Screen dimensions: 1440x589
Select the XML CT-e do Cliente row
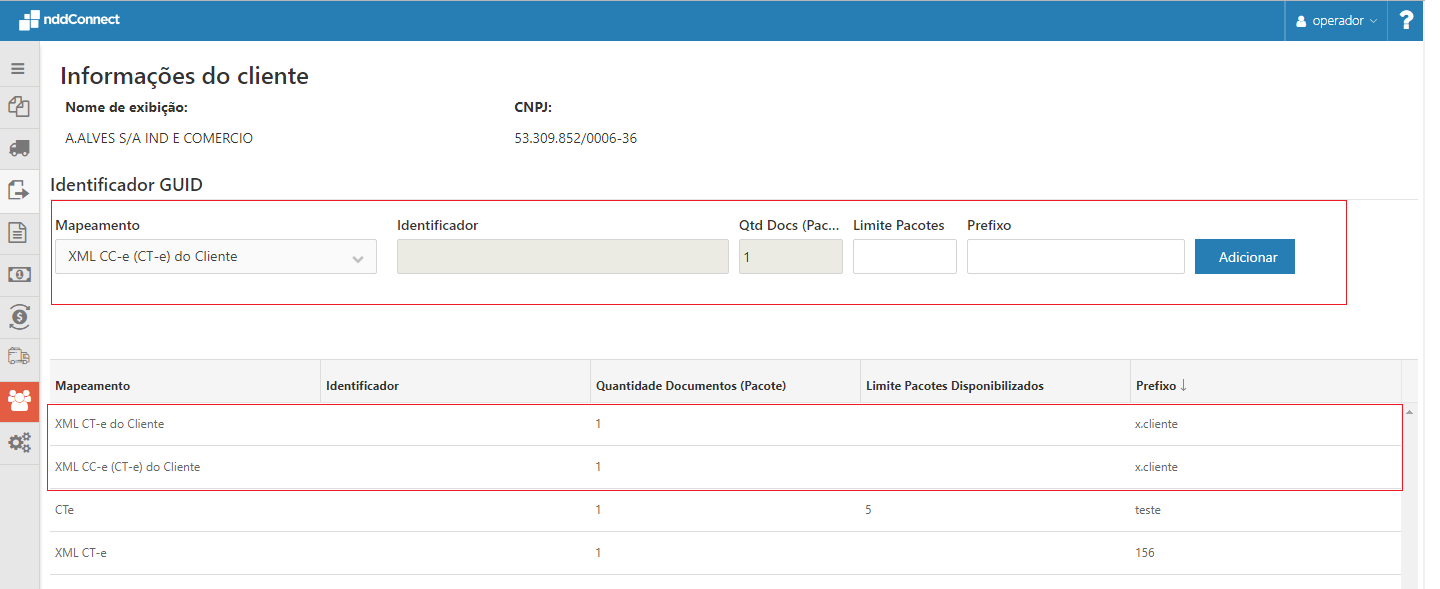point(110,424)
